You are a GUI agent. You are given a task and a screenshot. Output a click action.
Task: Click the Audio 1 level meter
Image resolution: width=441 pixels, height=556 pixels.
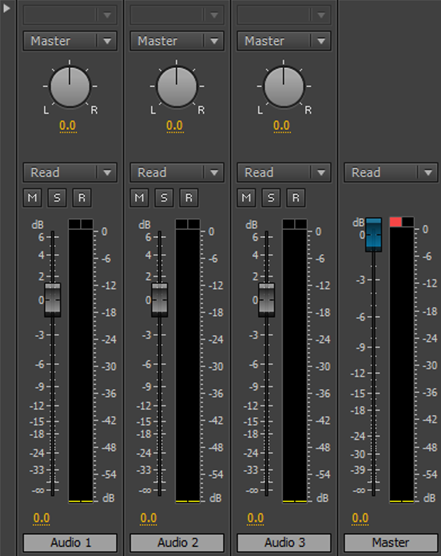[x=81, y=366]
